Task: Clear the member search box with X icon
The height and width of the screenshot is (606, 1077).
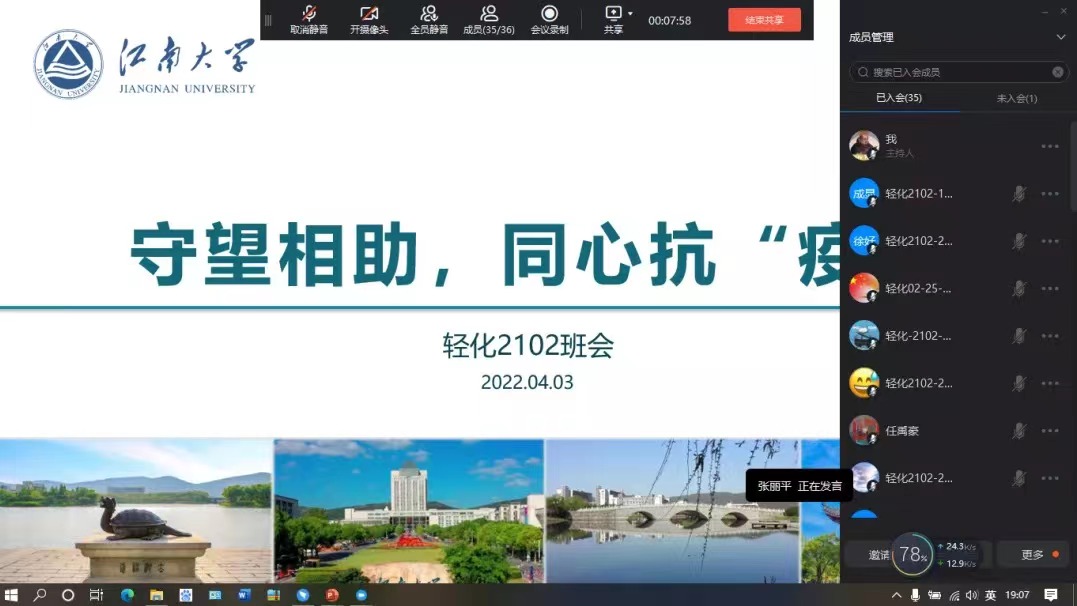Action: point(1058,72)
